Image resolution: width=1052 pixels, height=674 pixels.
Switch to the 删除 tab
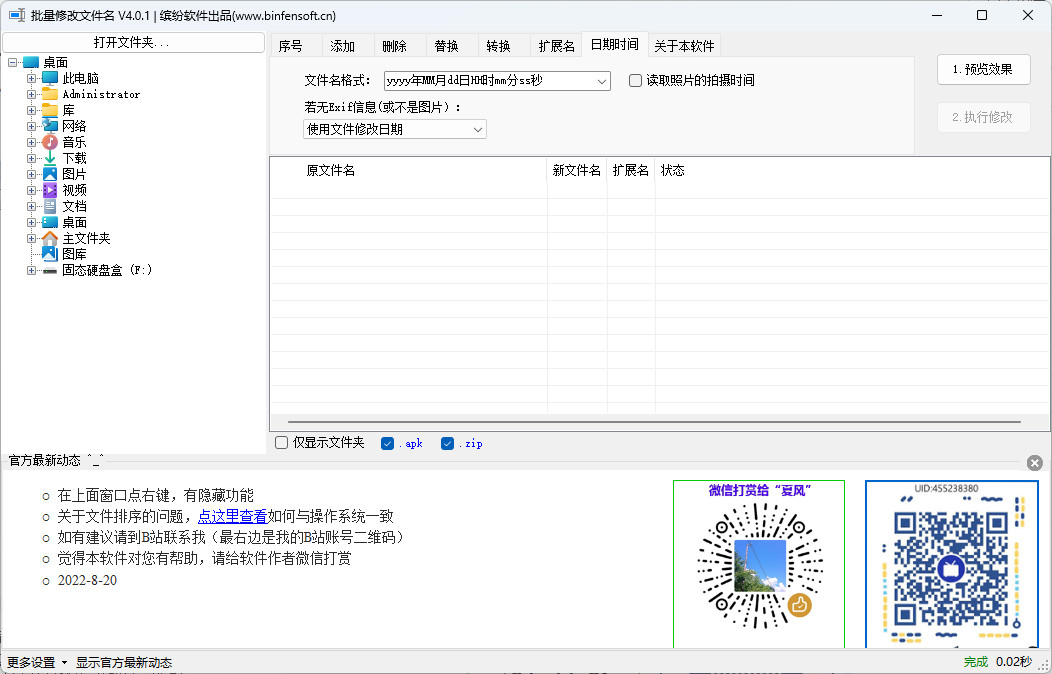click(400, 46)
